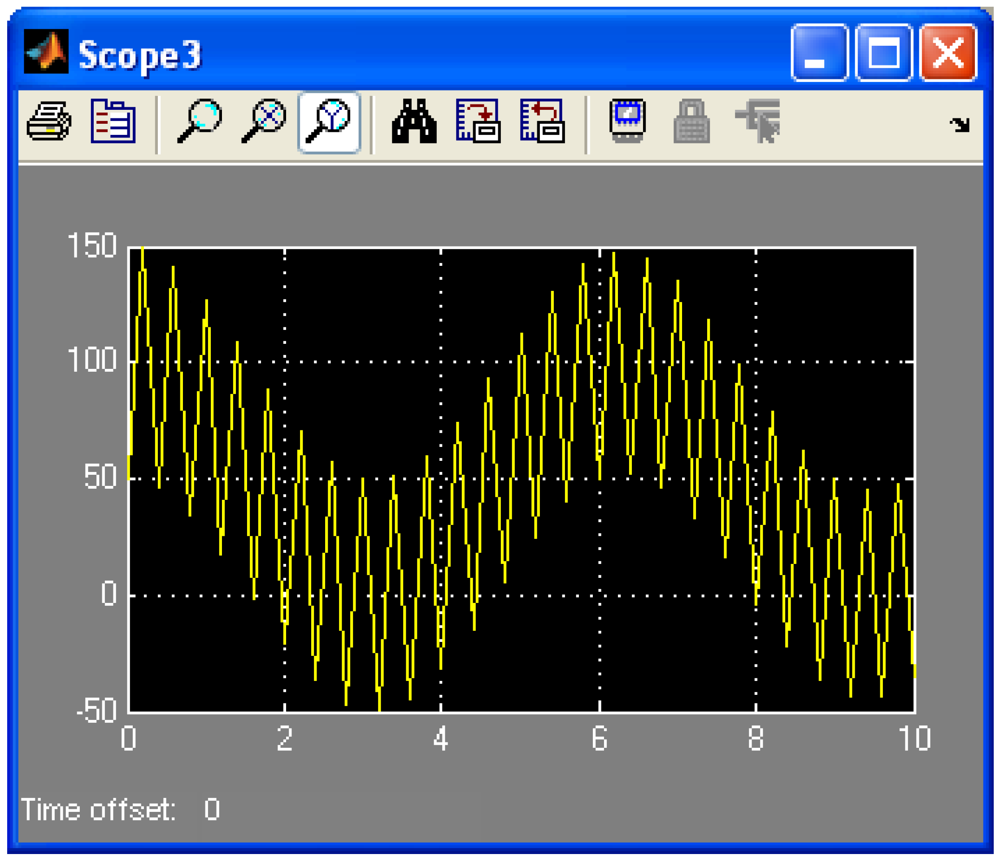This screenshot has height=863, width=1000.
Task: Click the 150 label on the y-axis
Action: click(x=92, y=246)
